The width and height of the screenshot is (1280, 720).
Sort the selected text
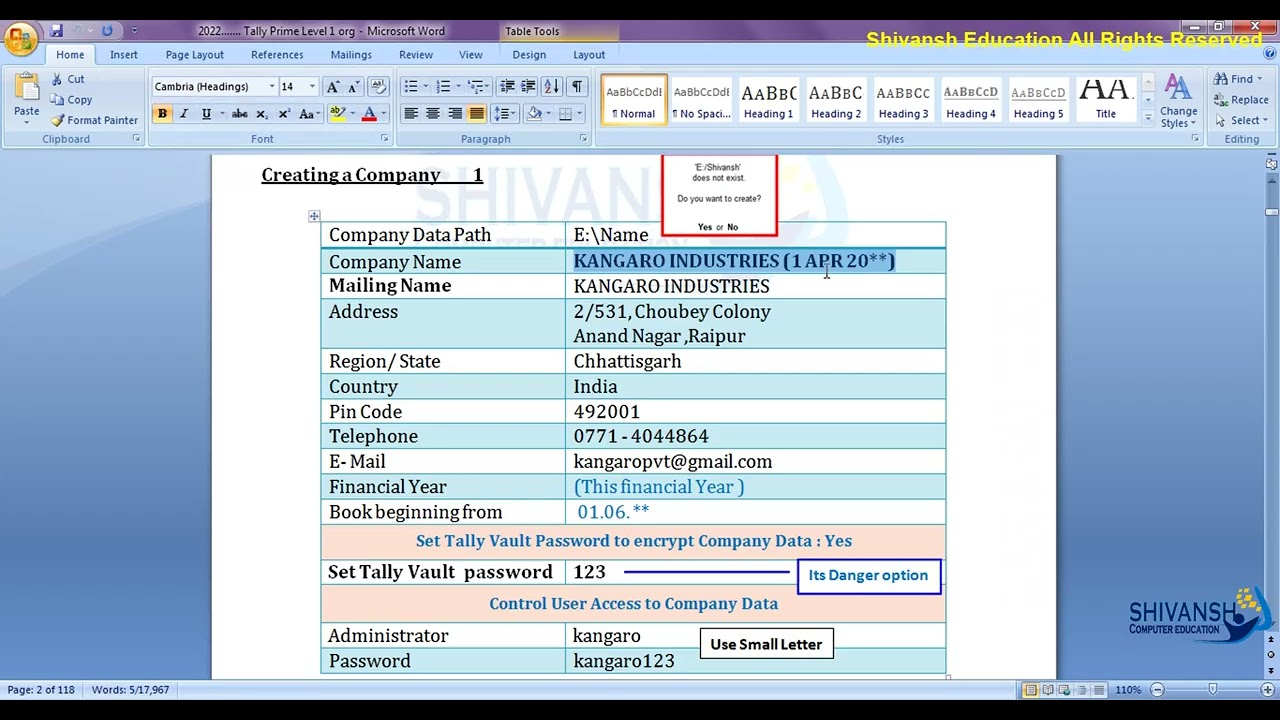pyautogui.click(x=553, y=87)
